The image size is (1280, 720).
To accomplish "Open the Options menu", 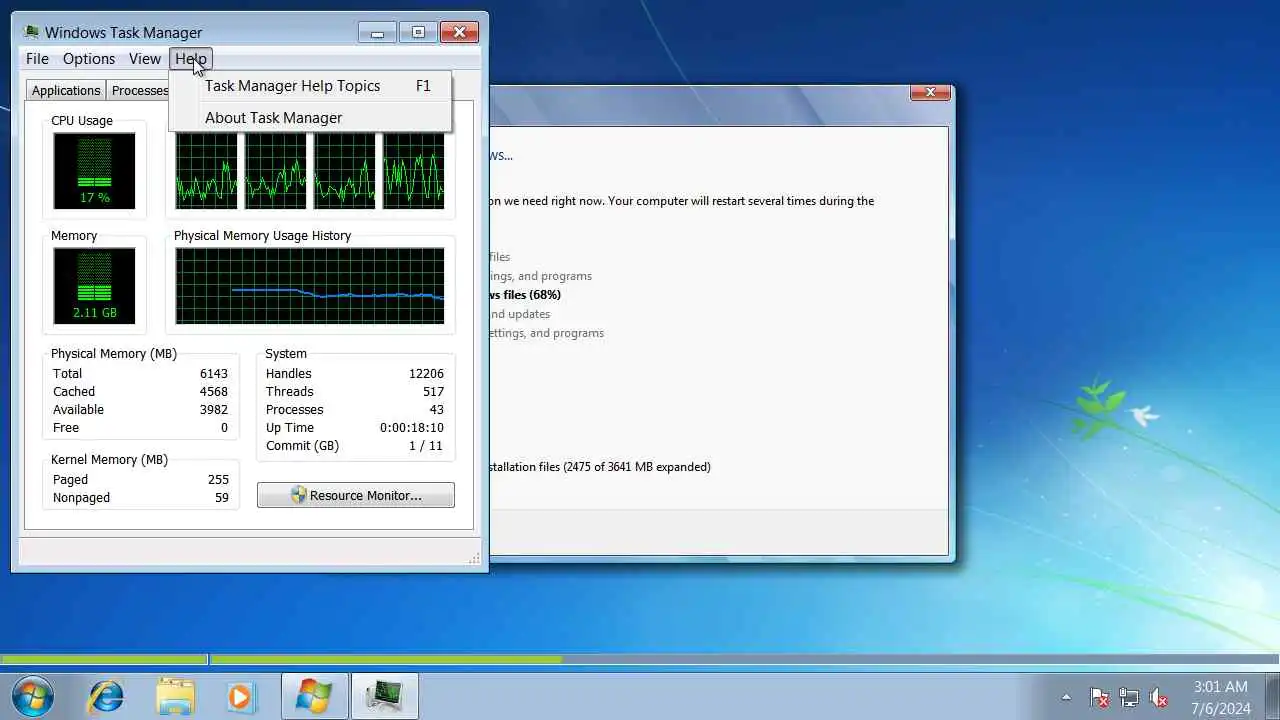I will point(89,59).
